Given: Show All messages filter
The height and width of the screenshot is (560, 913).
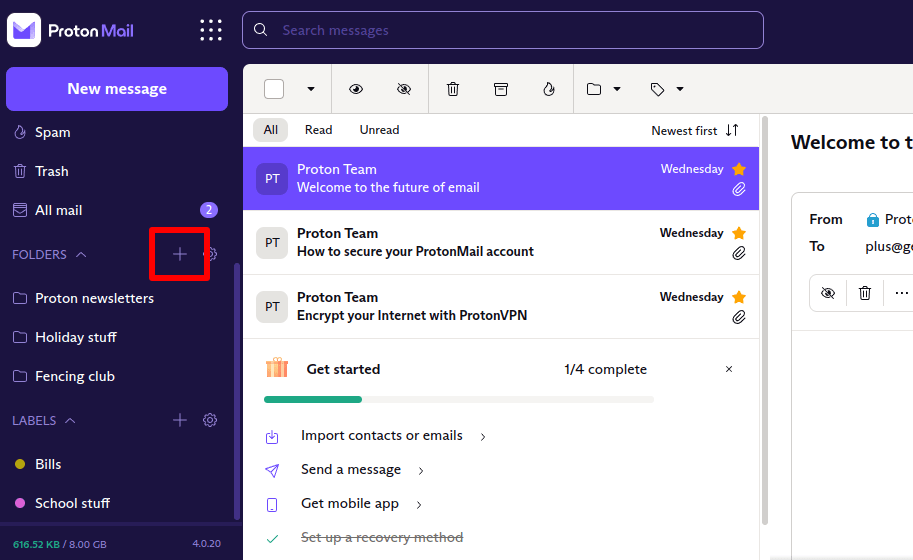Looking at the screenshot, I should pyautogui.click(x=271, y=130).
